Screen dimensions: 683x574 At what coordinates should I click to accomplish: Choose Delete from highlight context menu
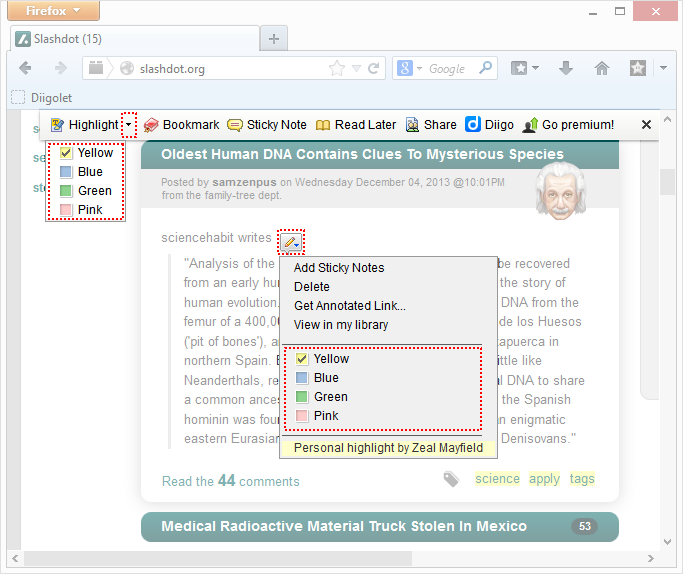click(312, 287)
